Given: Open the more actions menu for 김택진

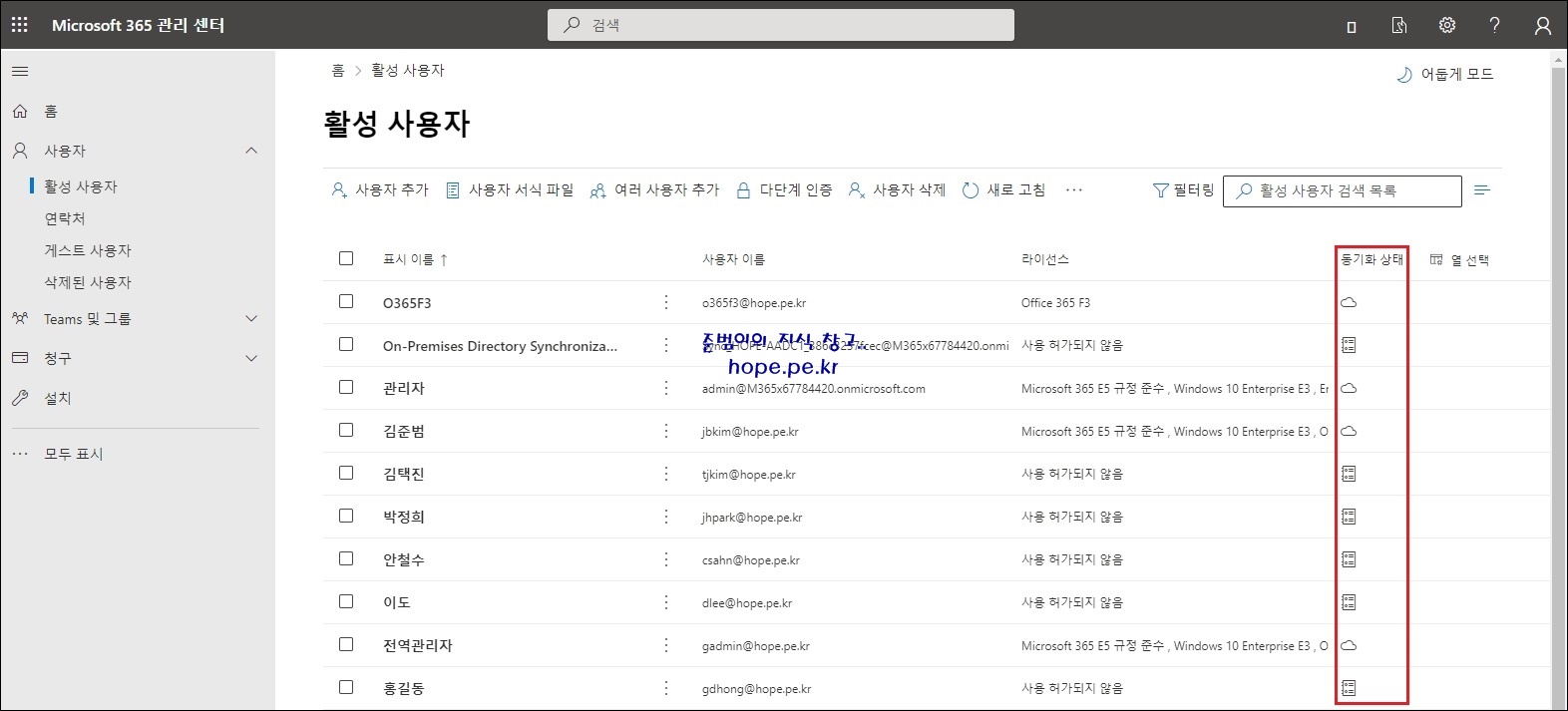Looking at the screenshot, I should 666,474.
